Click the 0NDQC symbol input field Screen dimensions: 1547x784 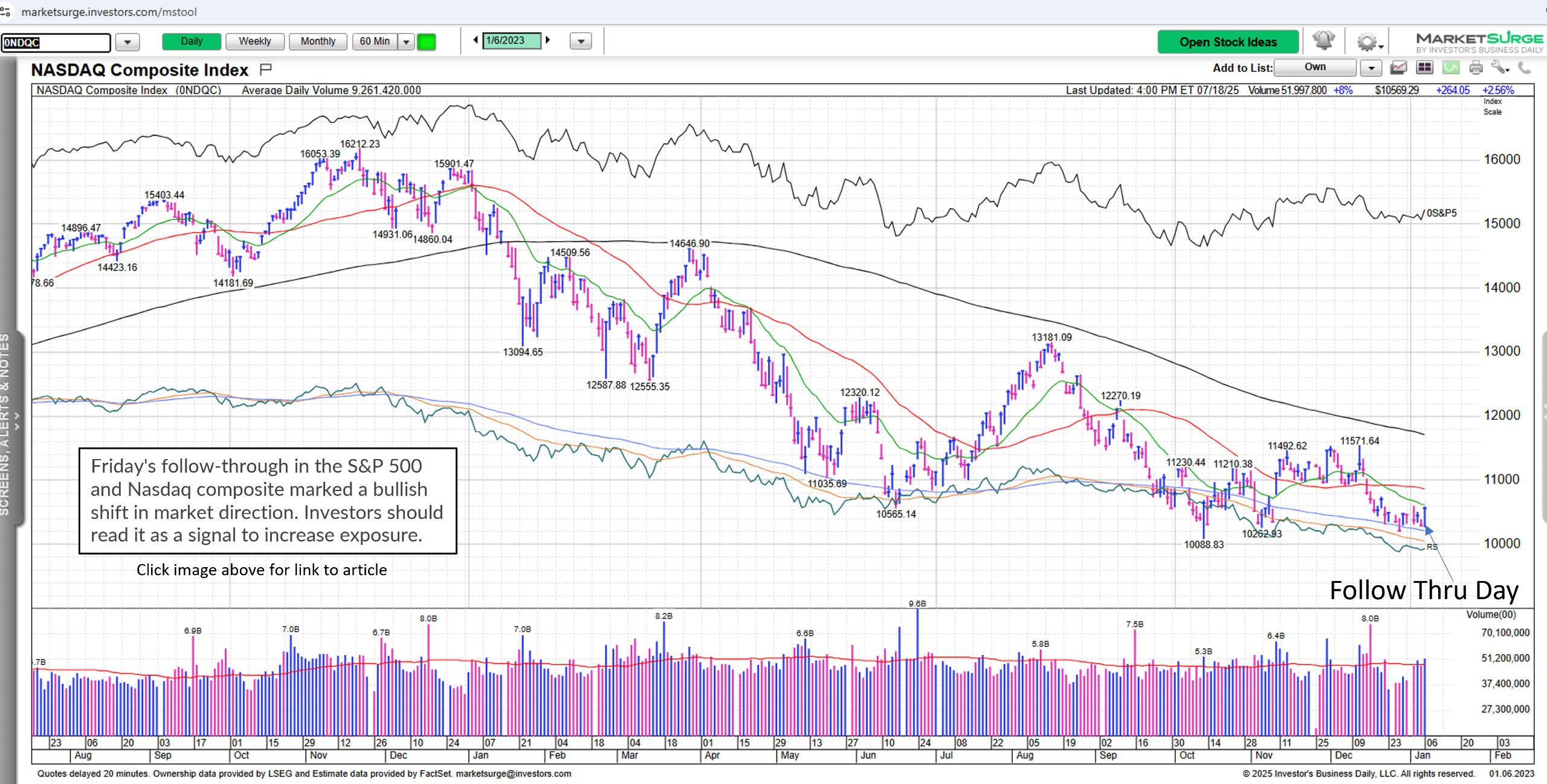tap(56, 42)
